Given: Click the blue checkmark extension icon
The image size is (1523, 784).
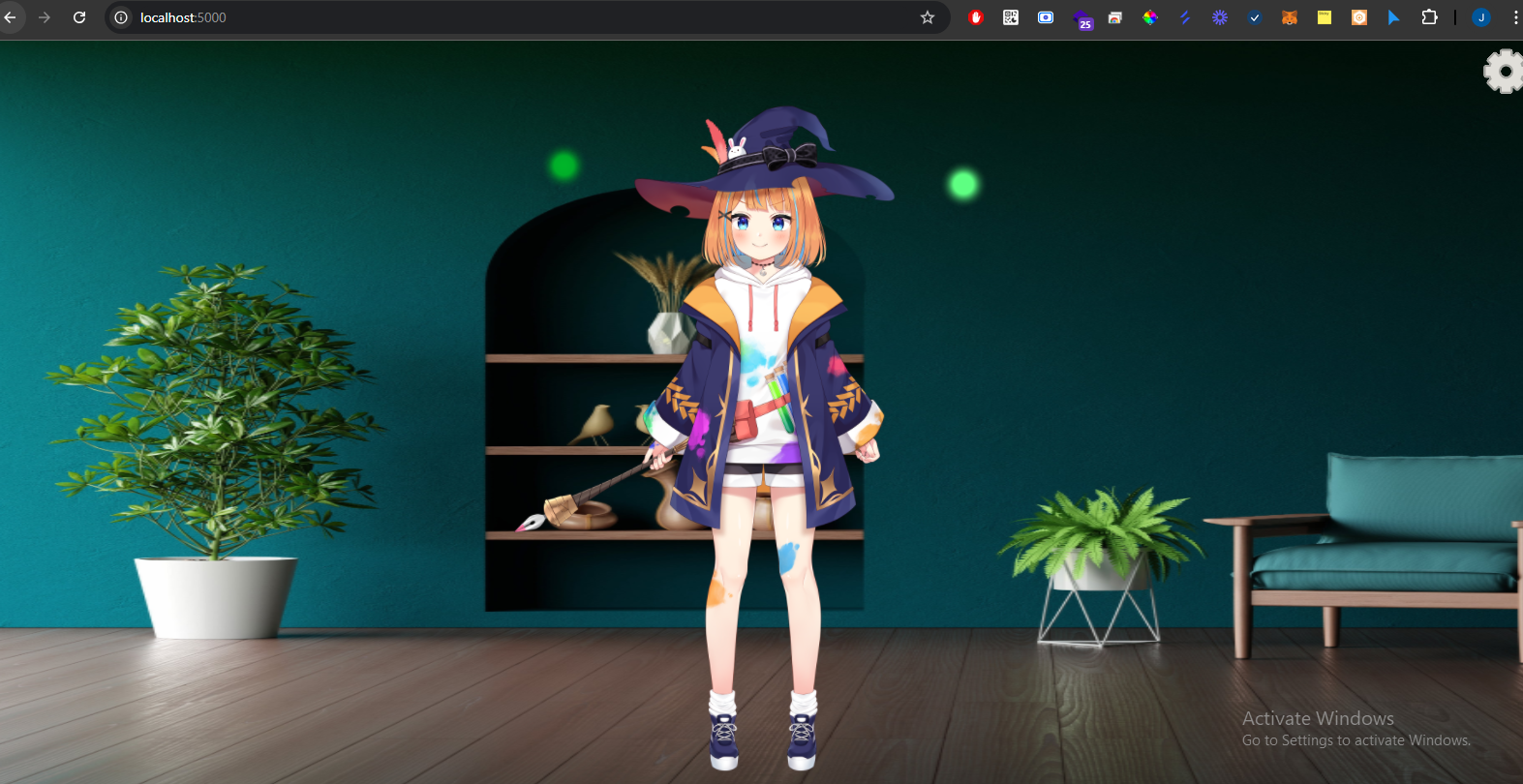Looking at the screenshot, I should (1255, 17).
